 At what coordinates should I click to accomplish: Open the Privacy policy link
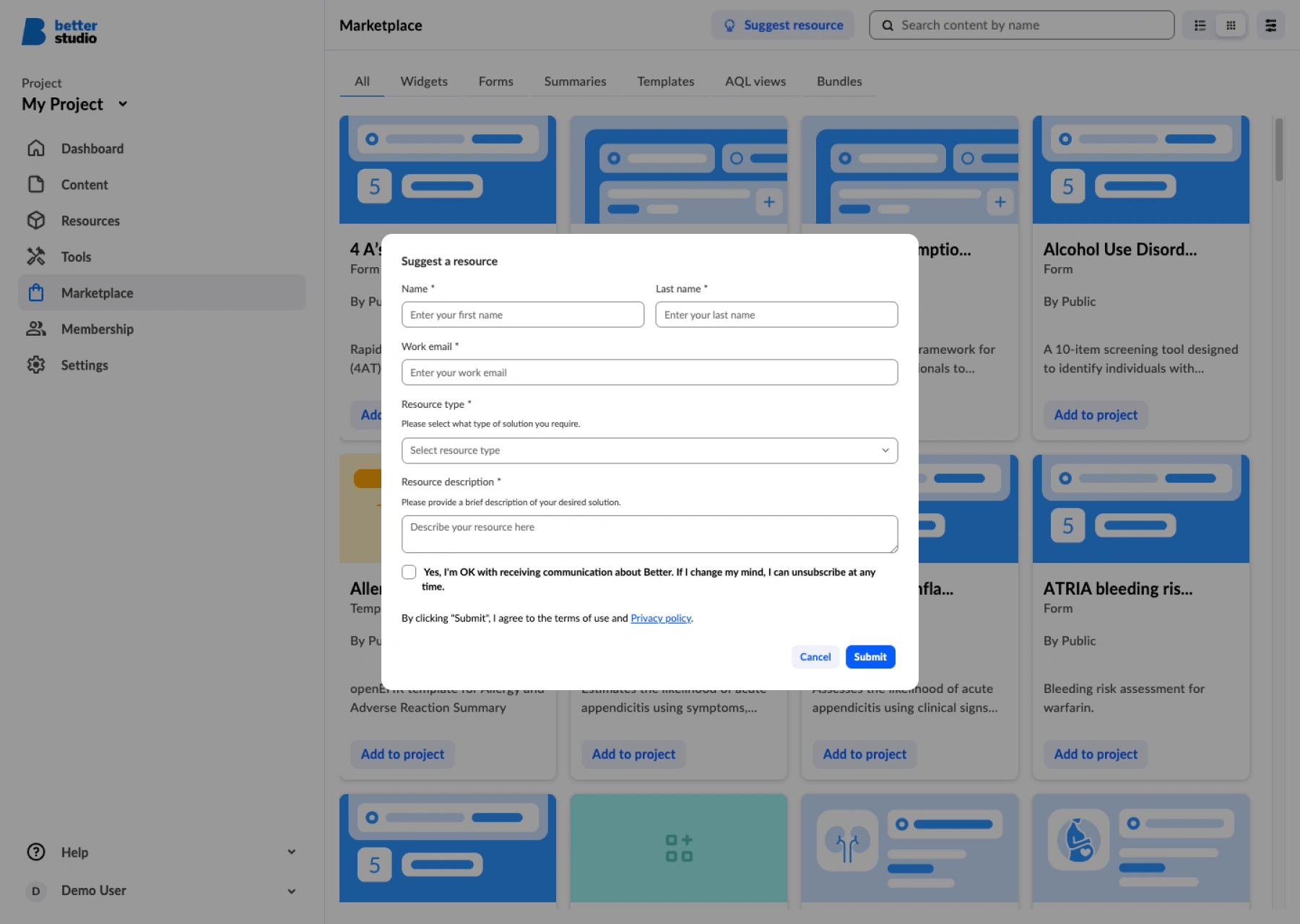pyautogui.click(x=661, y=618)
